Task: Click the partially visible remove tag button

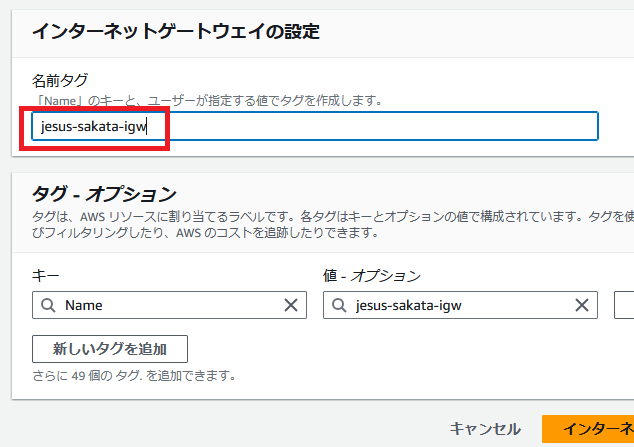Action: click(624, 305)
